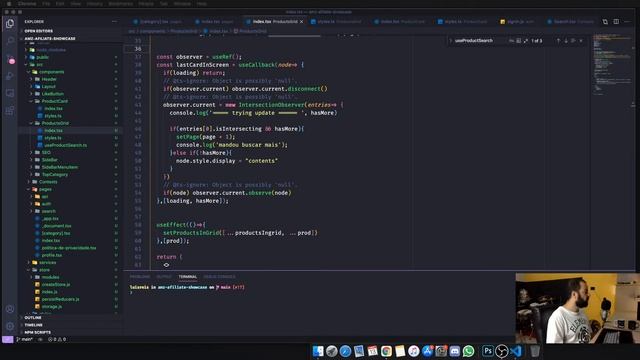Toggle match case in find widget
The width and height of the screenshot is (640, 360).
511,41
